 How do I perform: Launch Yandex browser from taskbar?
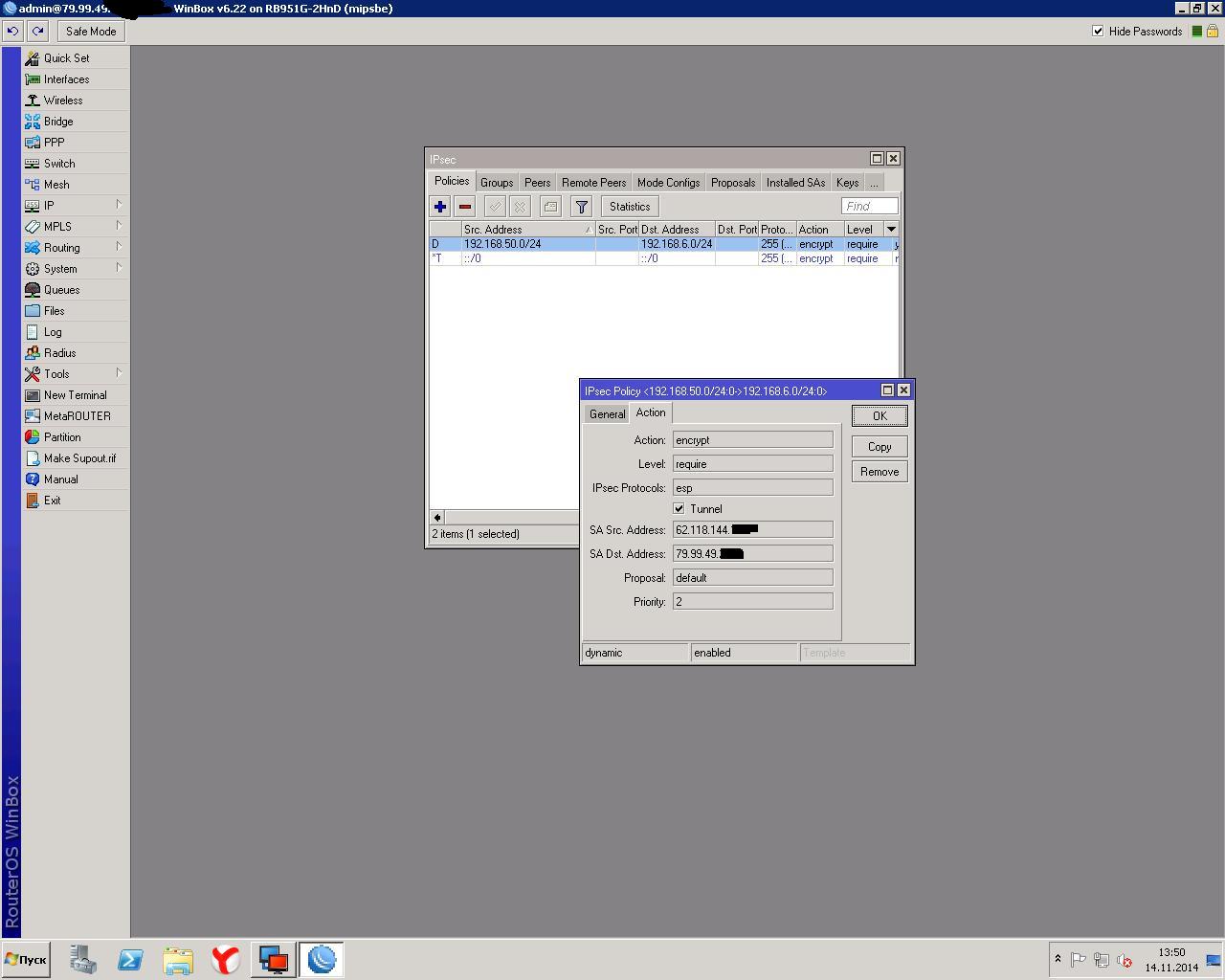click(x=226, y=959)
